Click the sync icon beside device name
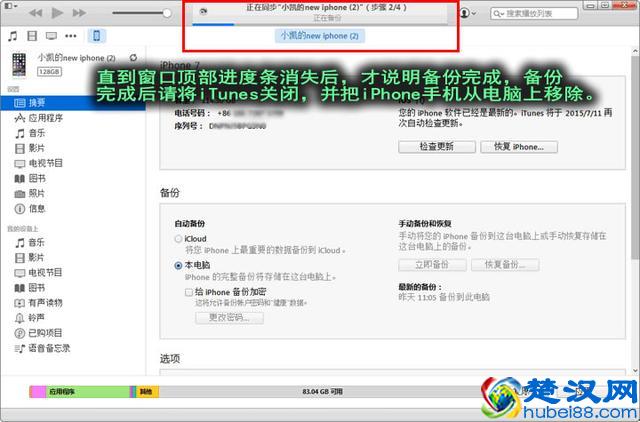 (133, 58)
